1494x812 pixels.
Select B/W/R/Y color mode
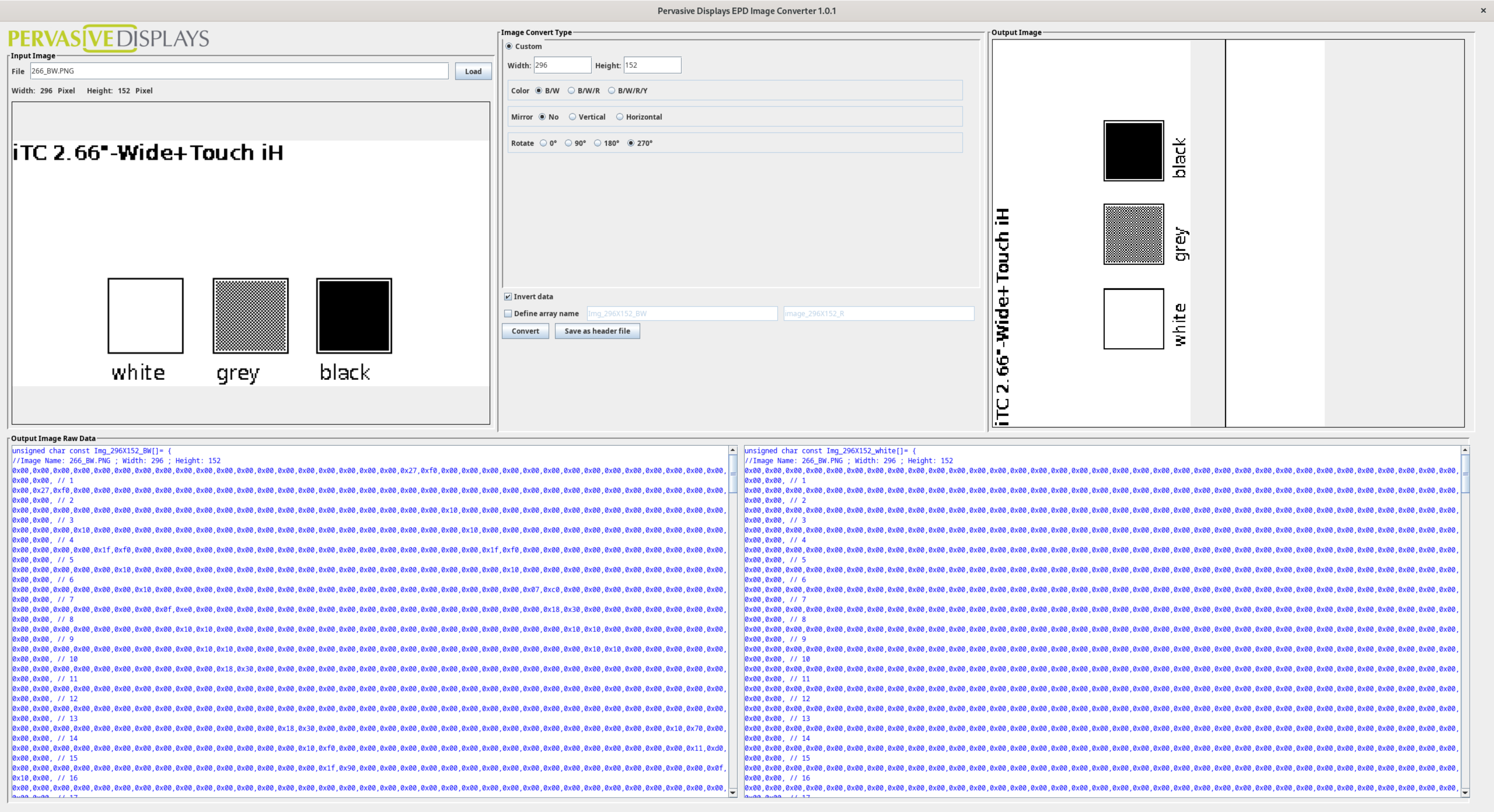pyautogui.click(x=611, y=90)
